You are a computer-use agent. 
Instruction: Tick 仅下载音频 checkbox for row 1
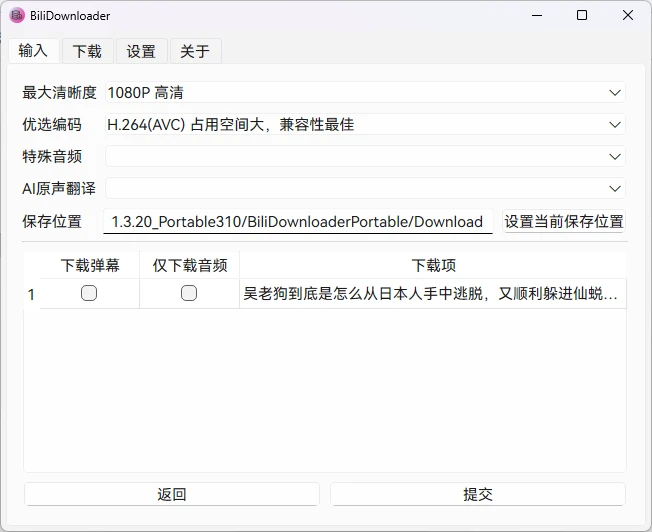189,293
